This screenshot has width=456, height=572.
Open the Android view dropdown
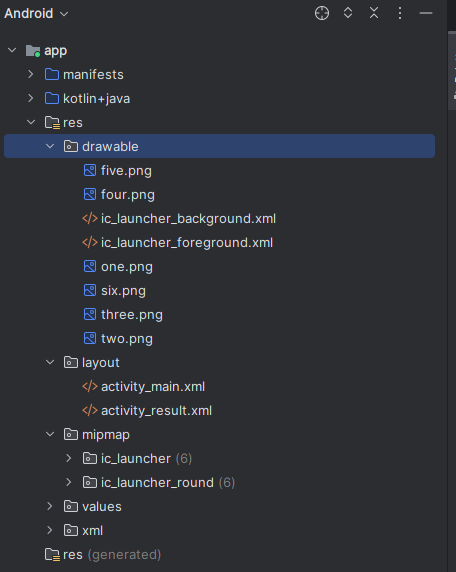pos(36,13)
